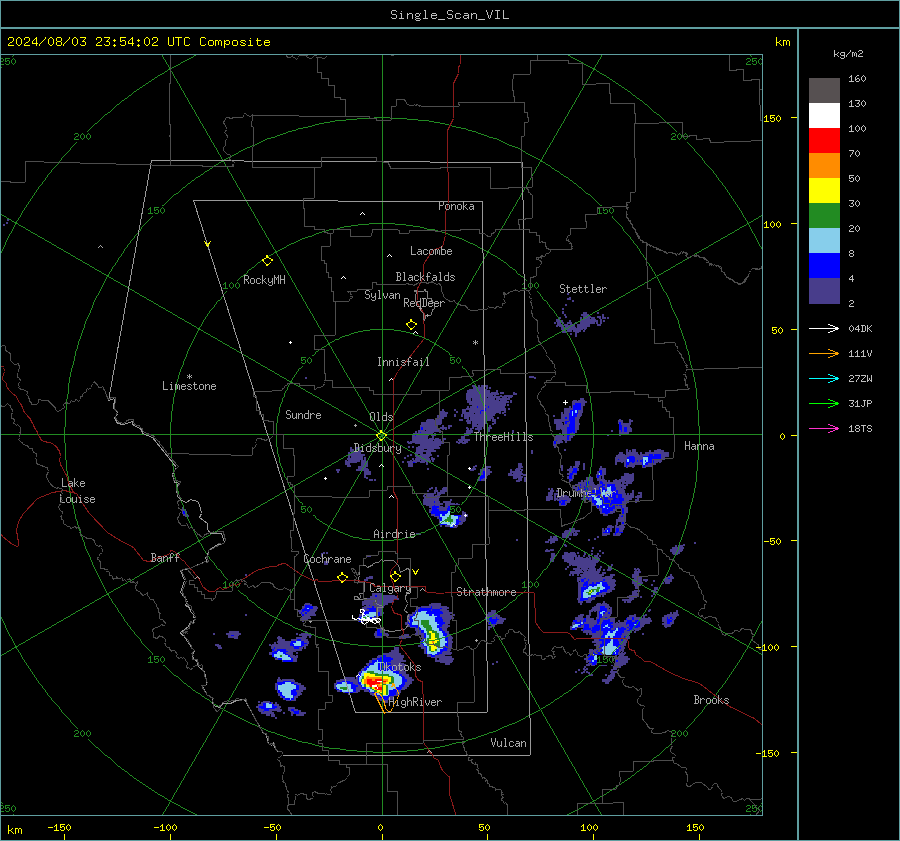Click the Banff town label

coord(165,557)
